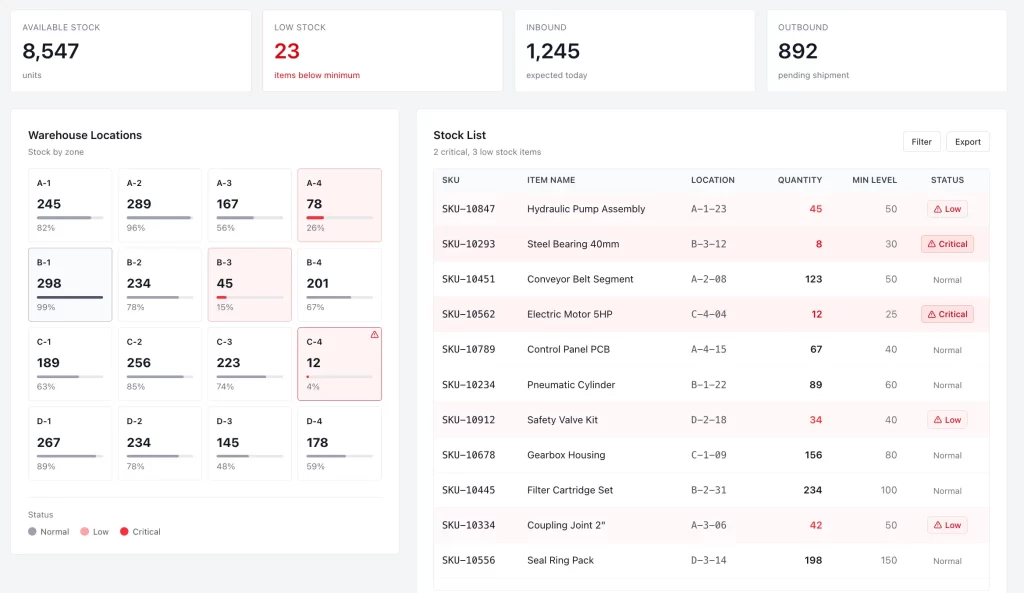Sort by the SKU column header

[x=451, y=180]
